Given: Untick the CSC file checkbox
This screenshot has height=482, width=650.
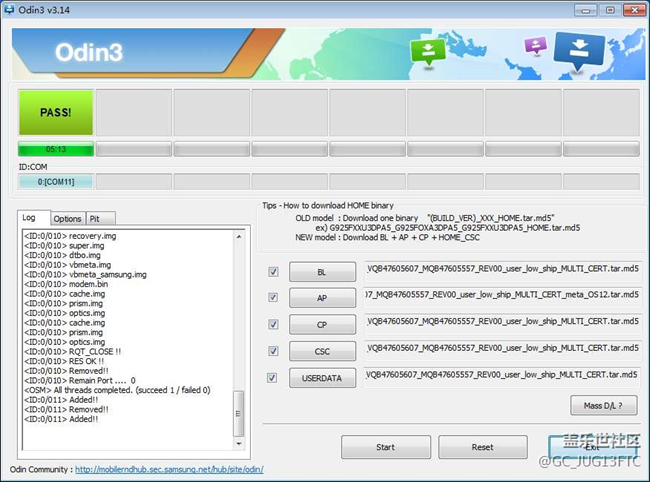Looking at the screenshot, I should coord(273,351).
